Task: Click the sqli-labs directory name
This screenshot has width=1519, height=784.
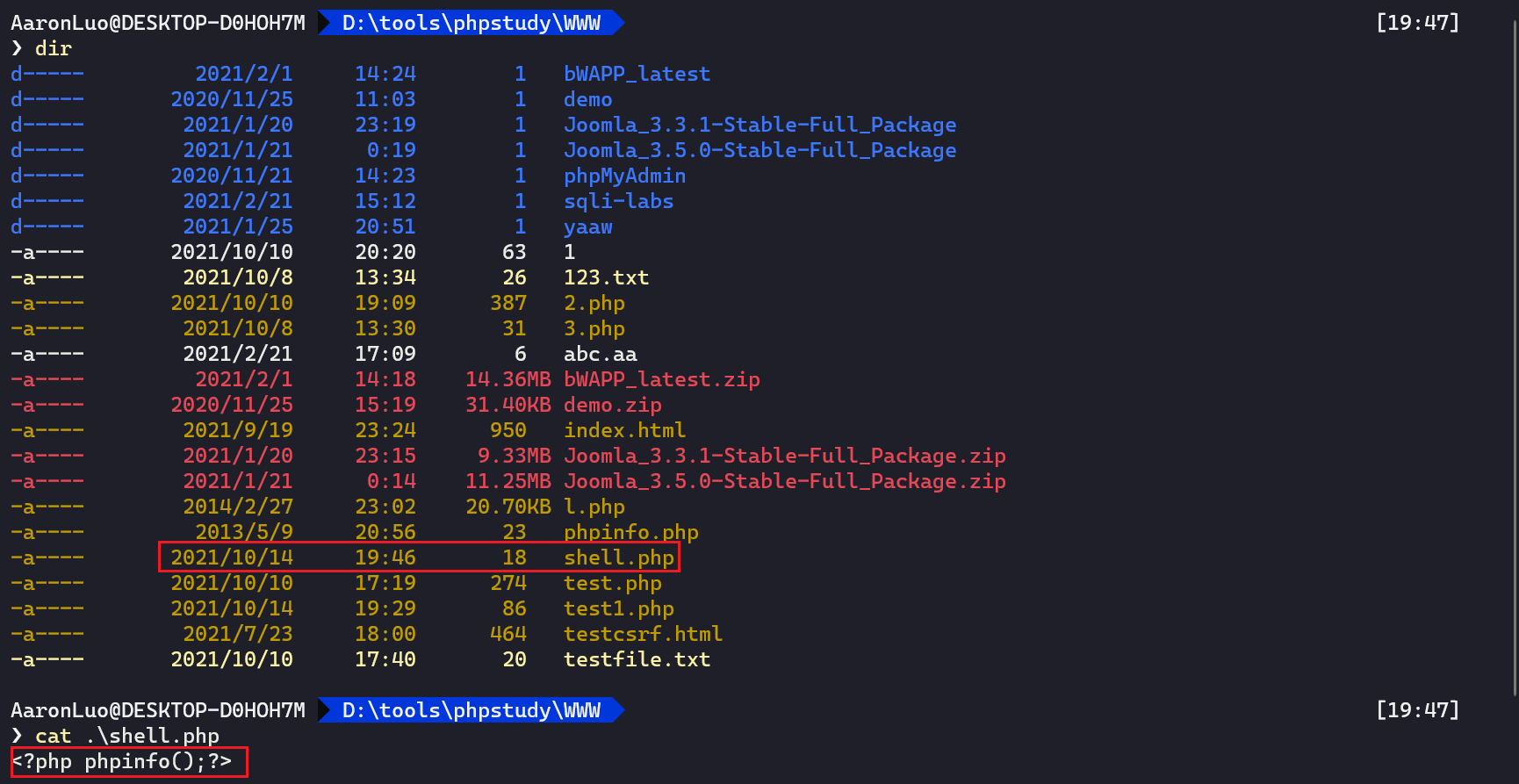Action: [618, 201]
